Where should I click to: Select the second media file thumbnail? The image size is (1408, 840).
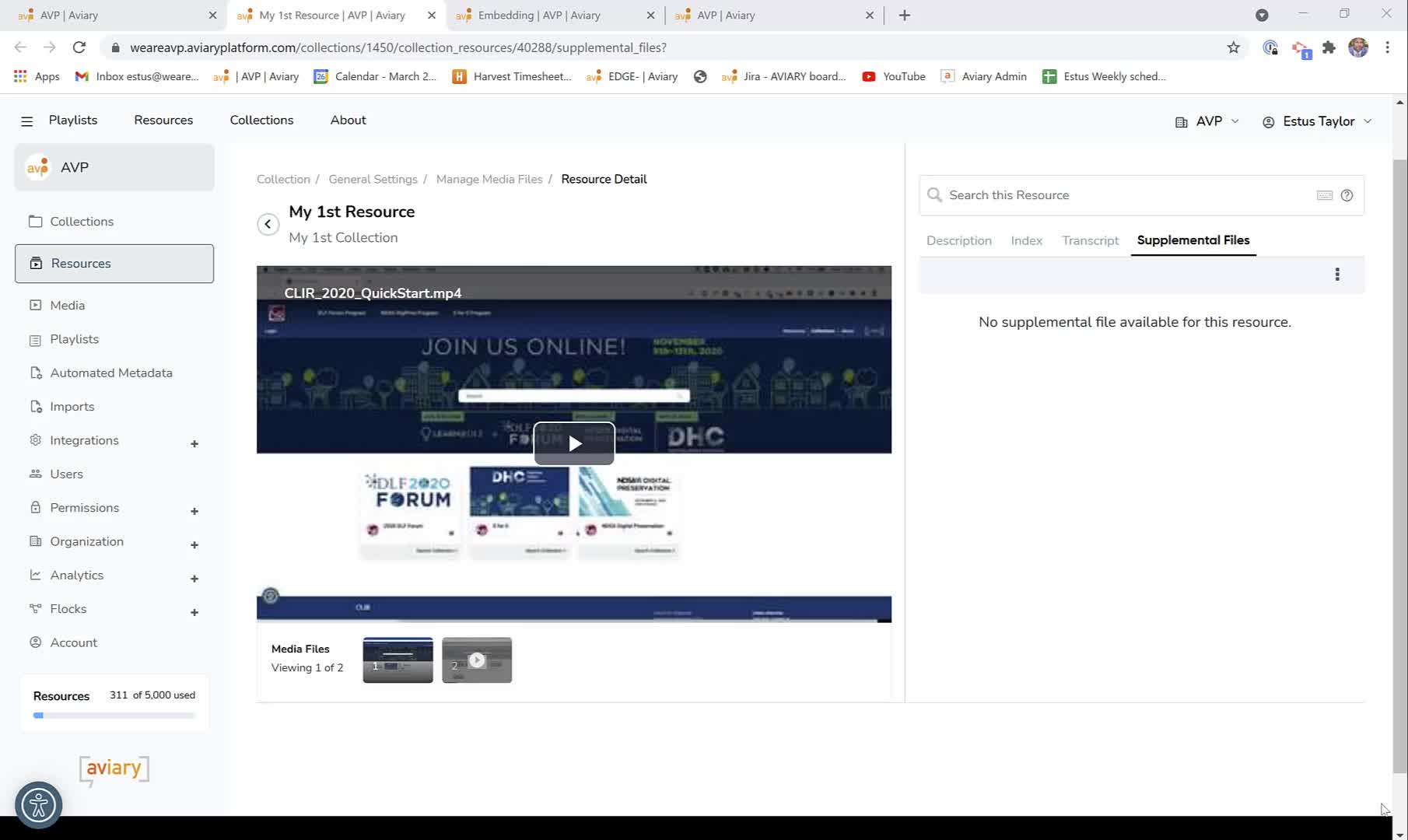tap(477, 660)
